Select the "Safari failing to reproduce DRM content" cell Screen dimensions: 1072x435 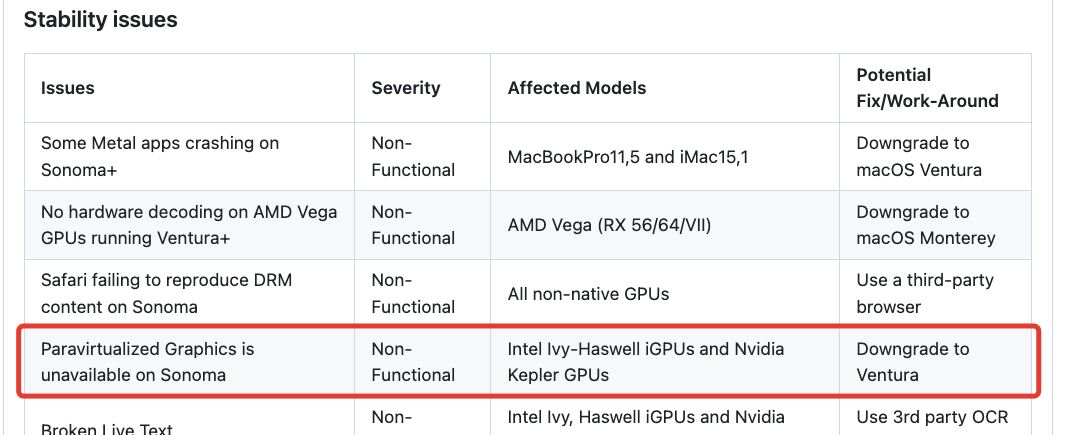tap(166, 293)
